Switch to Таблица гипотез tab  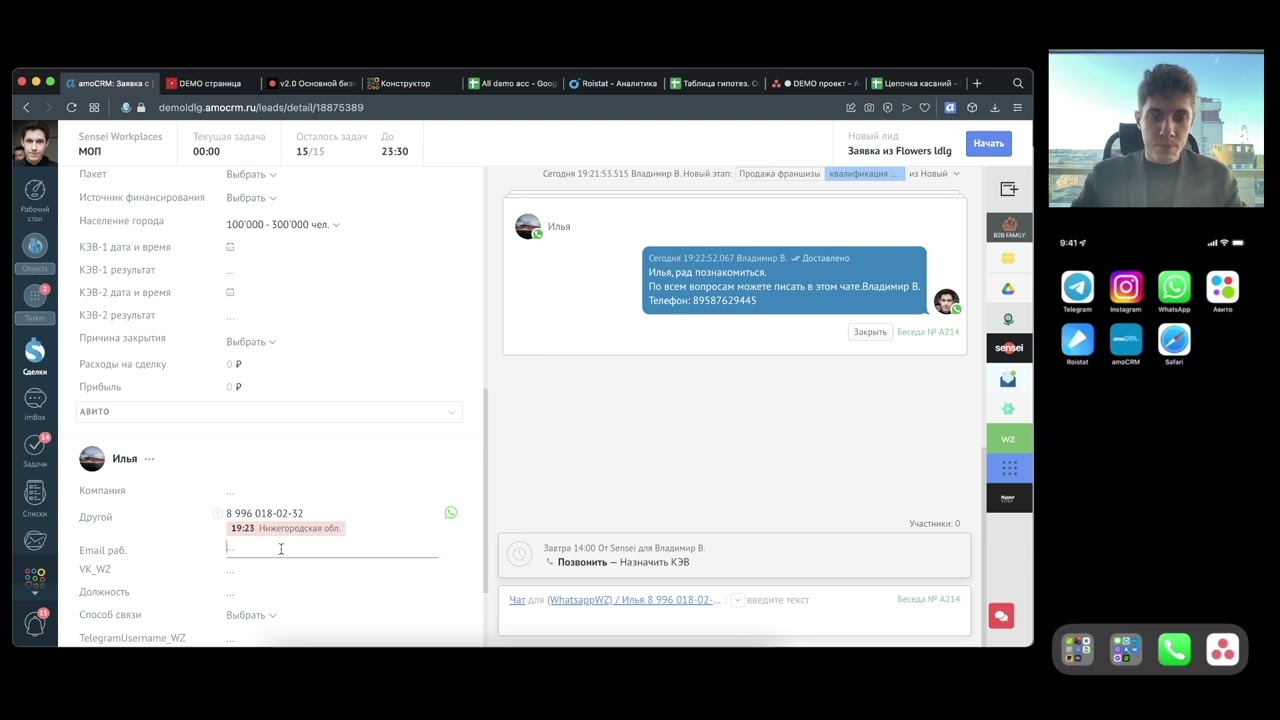point(715,83)
